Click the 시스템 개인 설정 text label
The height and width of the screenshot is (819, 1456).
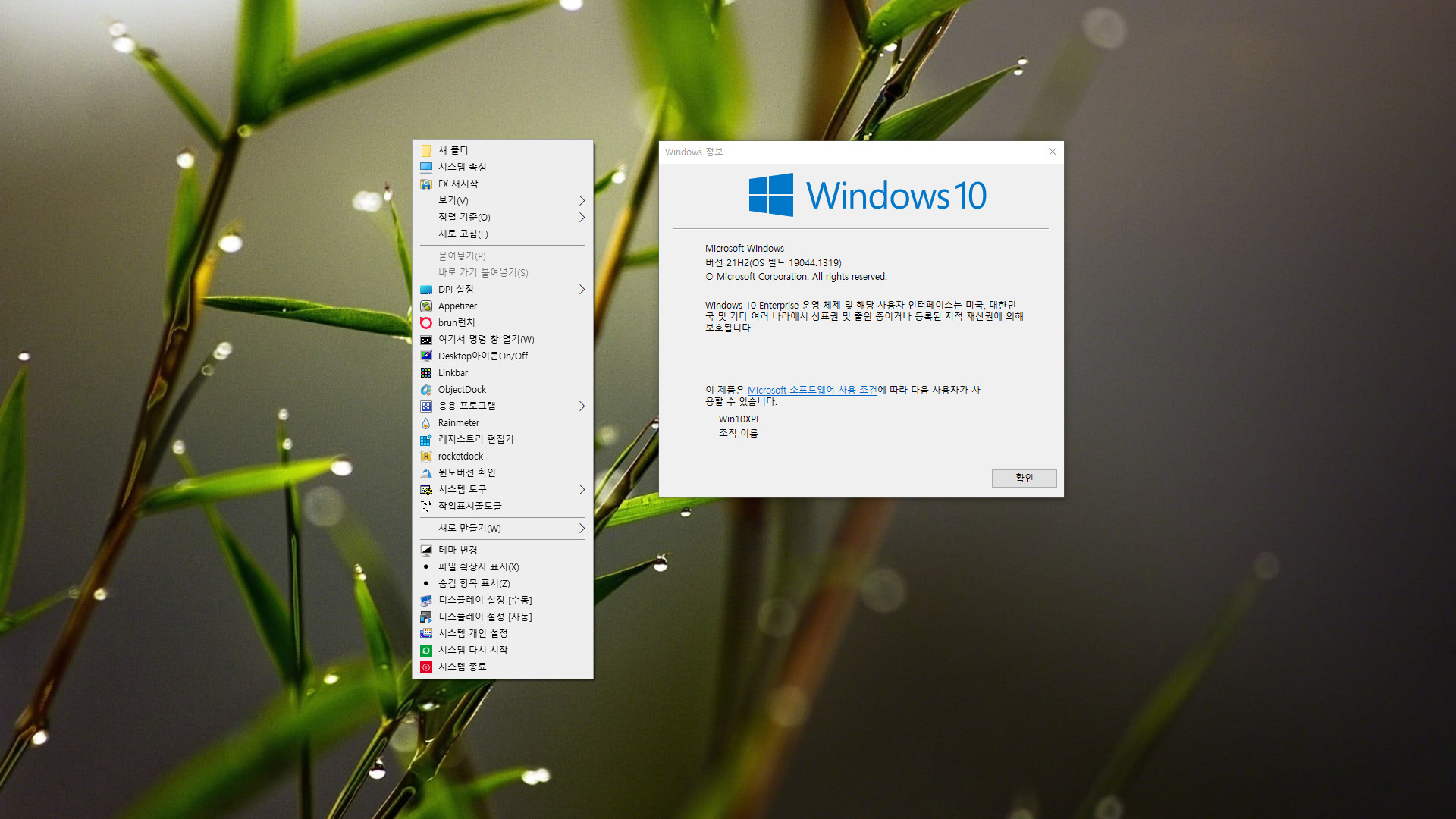click(x=473, y=633)
